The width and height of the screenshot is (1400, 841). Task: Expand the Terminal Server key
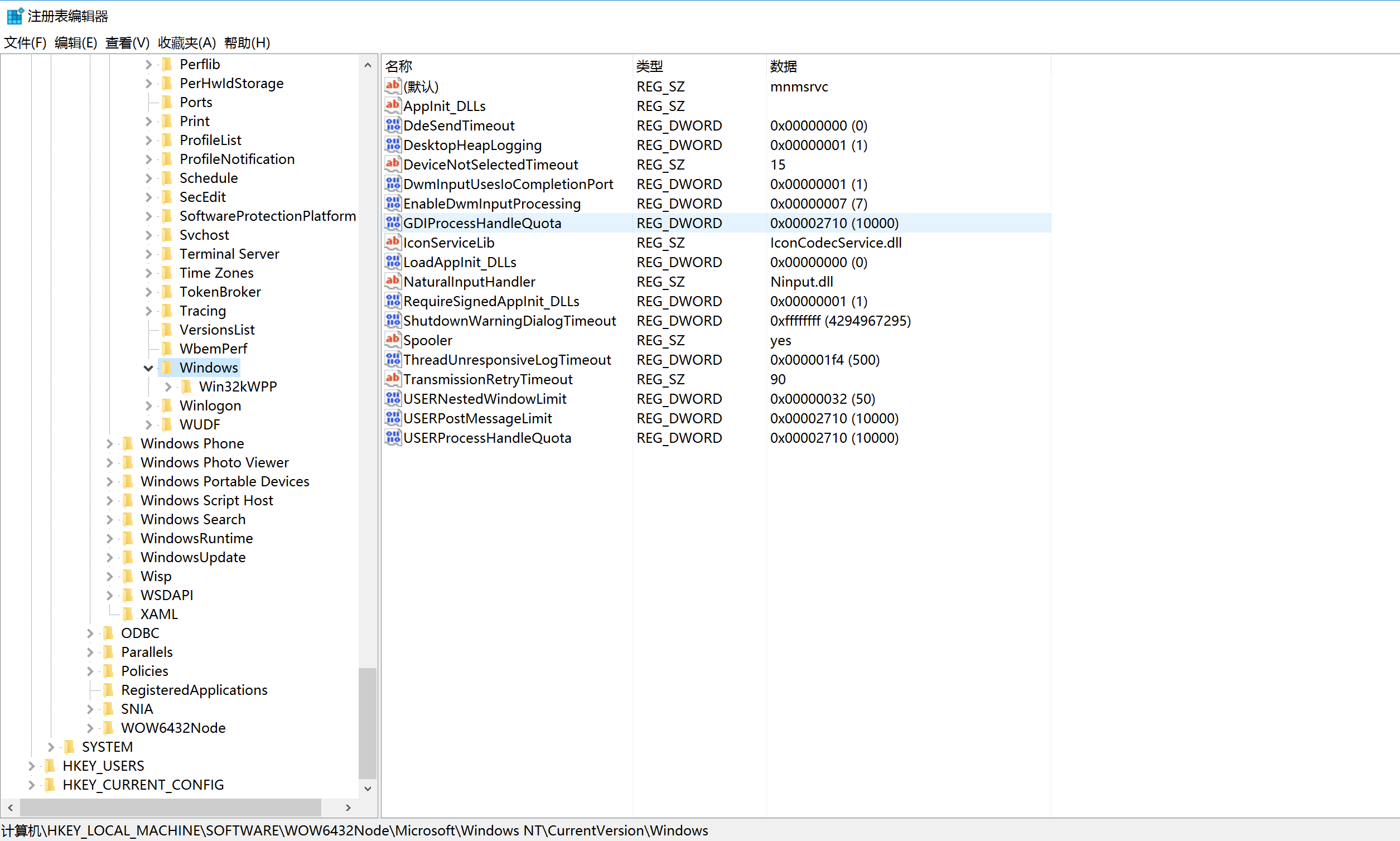point(148,254)
